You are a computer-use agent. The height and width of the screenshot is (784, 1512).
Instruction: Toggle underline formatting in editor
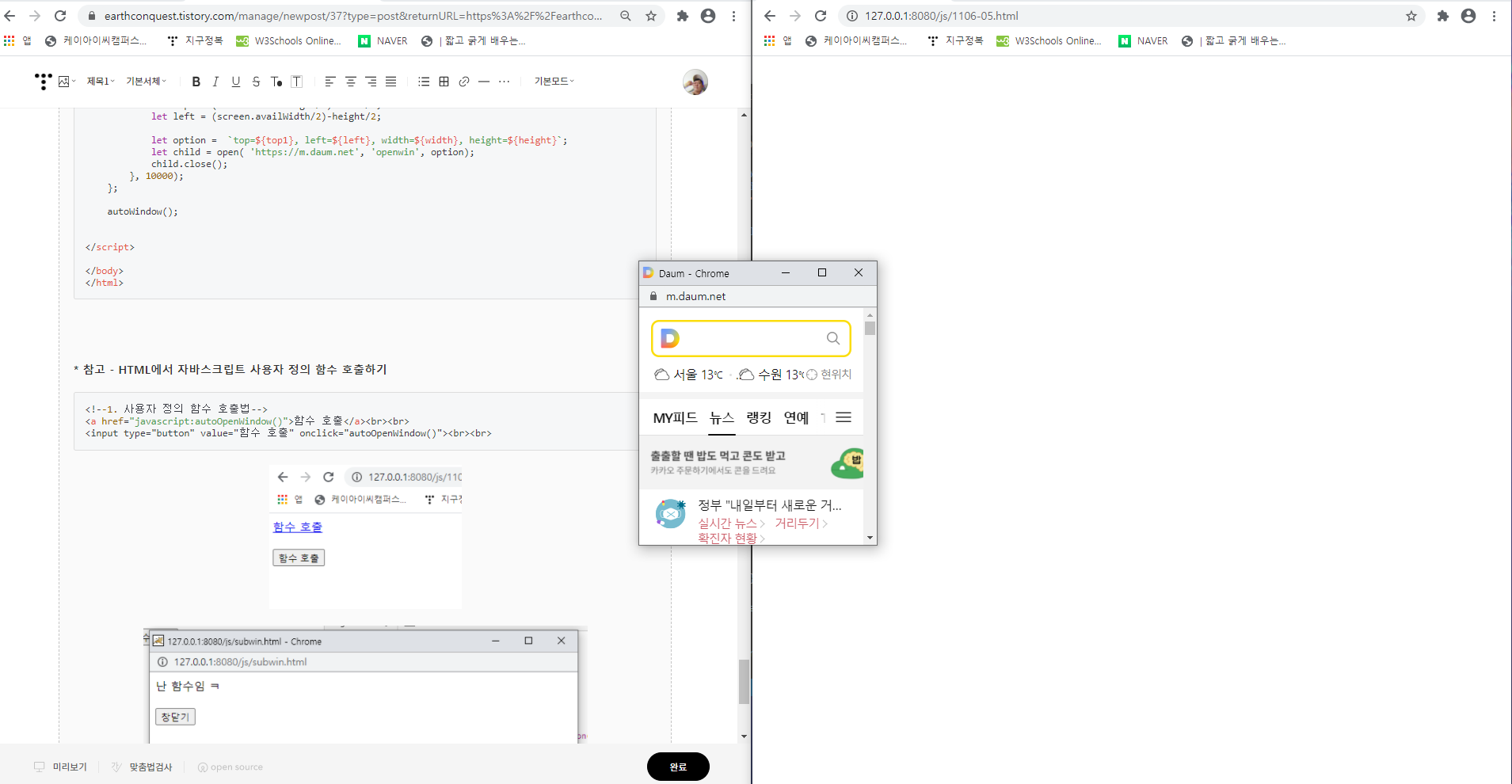coord(236,82)
